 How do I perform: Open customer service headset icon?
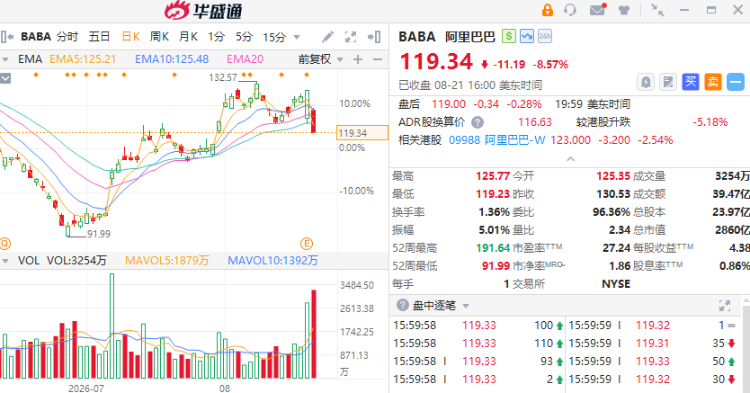[570, 10]
